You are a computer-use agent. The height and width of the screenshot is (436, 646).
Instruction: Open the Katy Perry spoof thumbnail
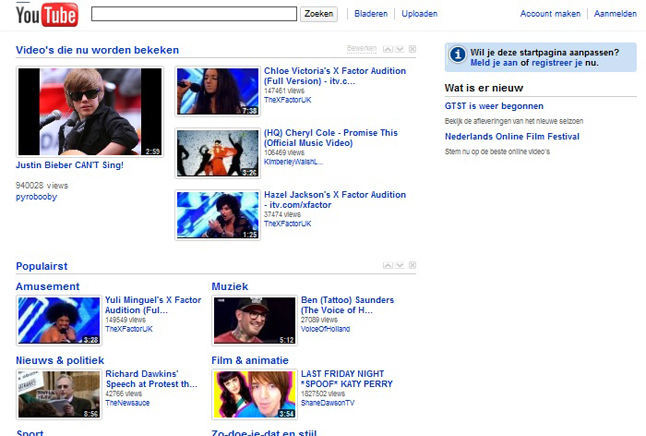(255, 394)
